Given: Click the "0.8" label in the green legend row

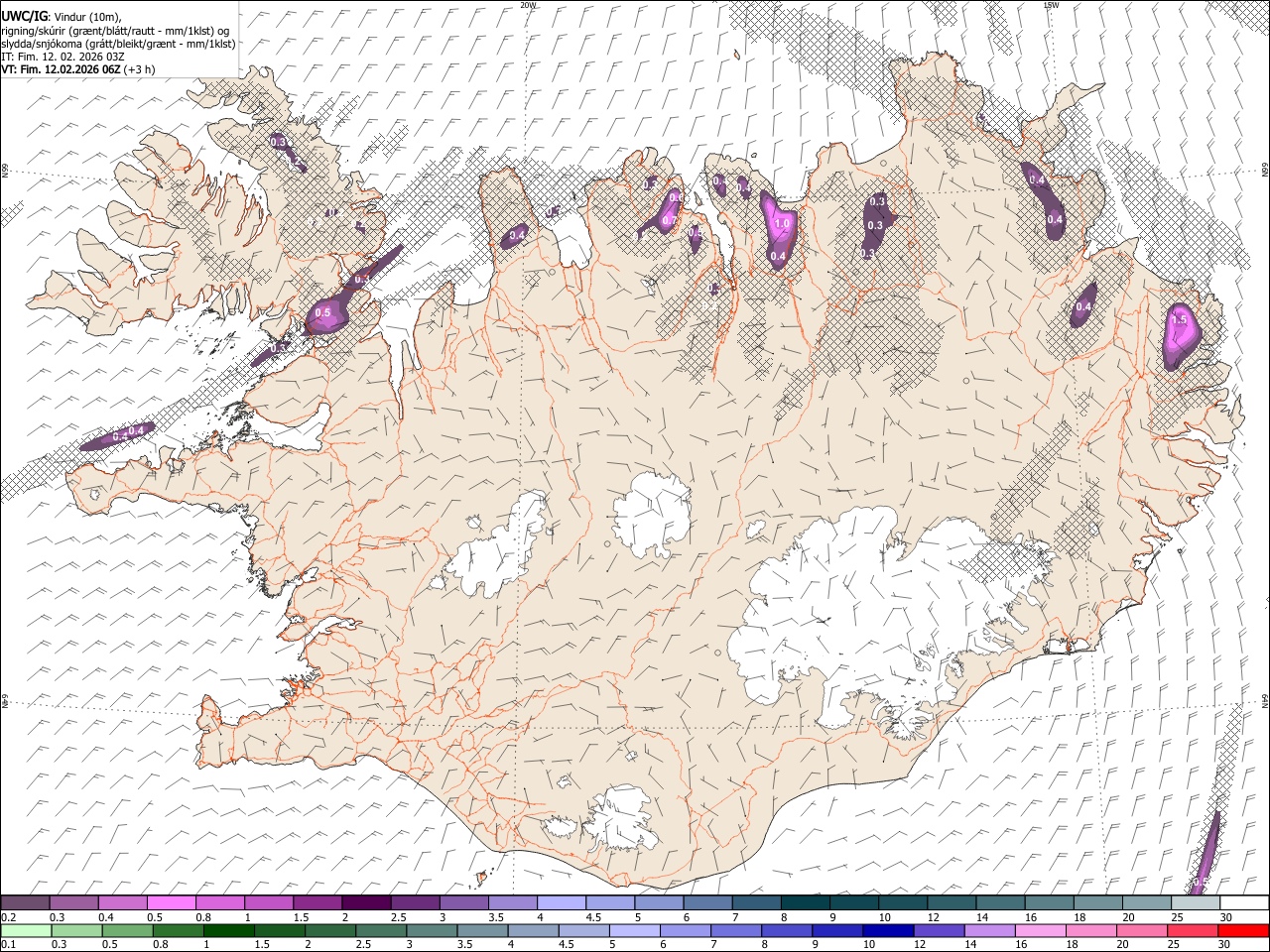Looking at the screenshot, I should tap(163, 945).
